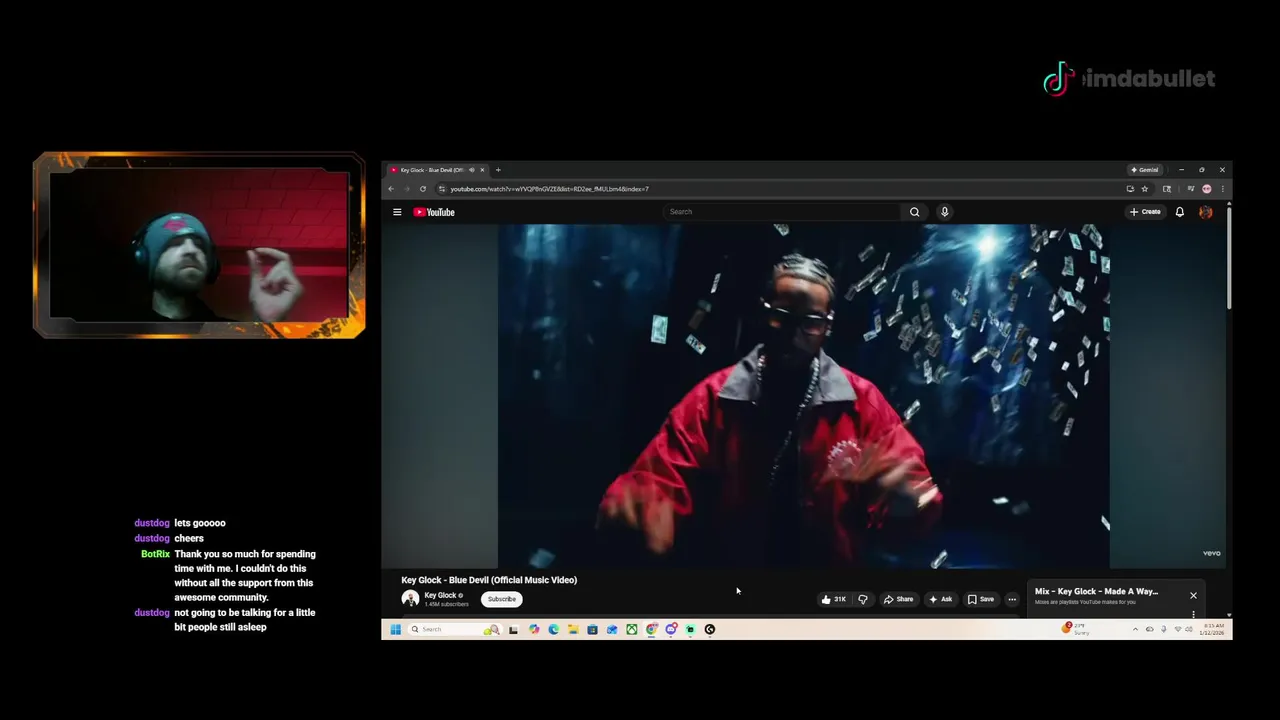Open File Explorer from the taskbar
Screen dimensions: 1280x720
573,629
